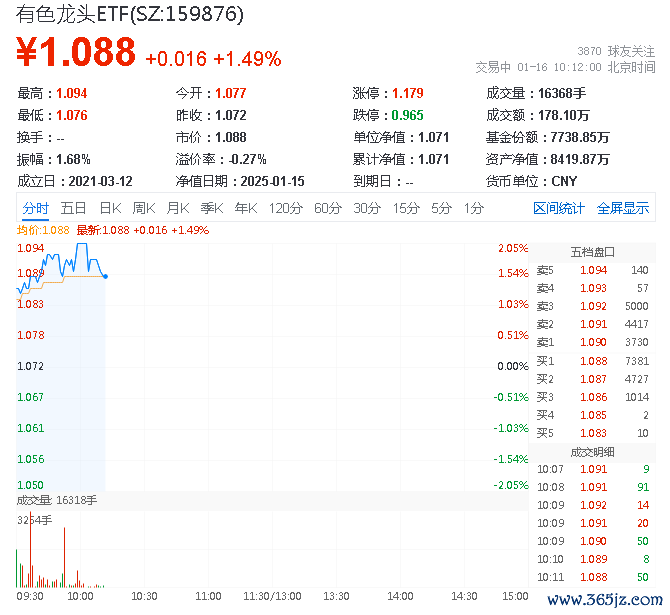Open 区间统计 range statistics
This screenshot has height=615, width=670.
coord(558,209)
